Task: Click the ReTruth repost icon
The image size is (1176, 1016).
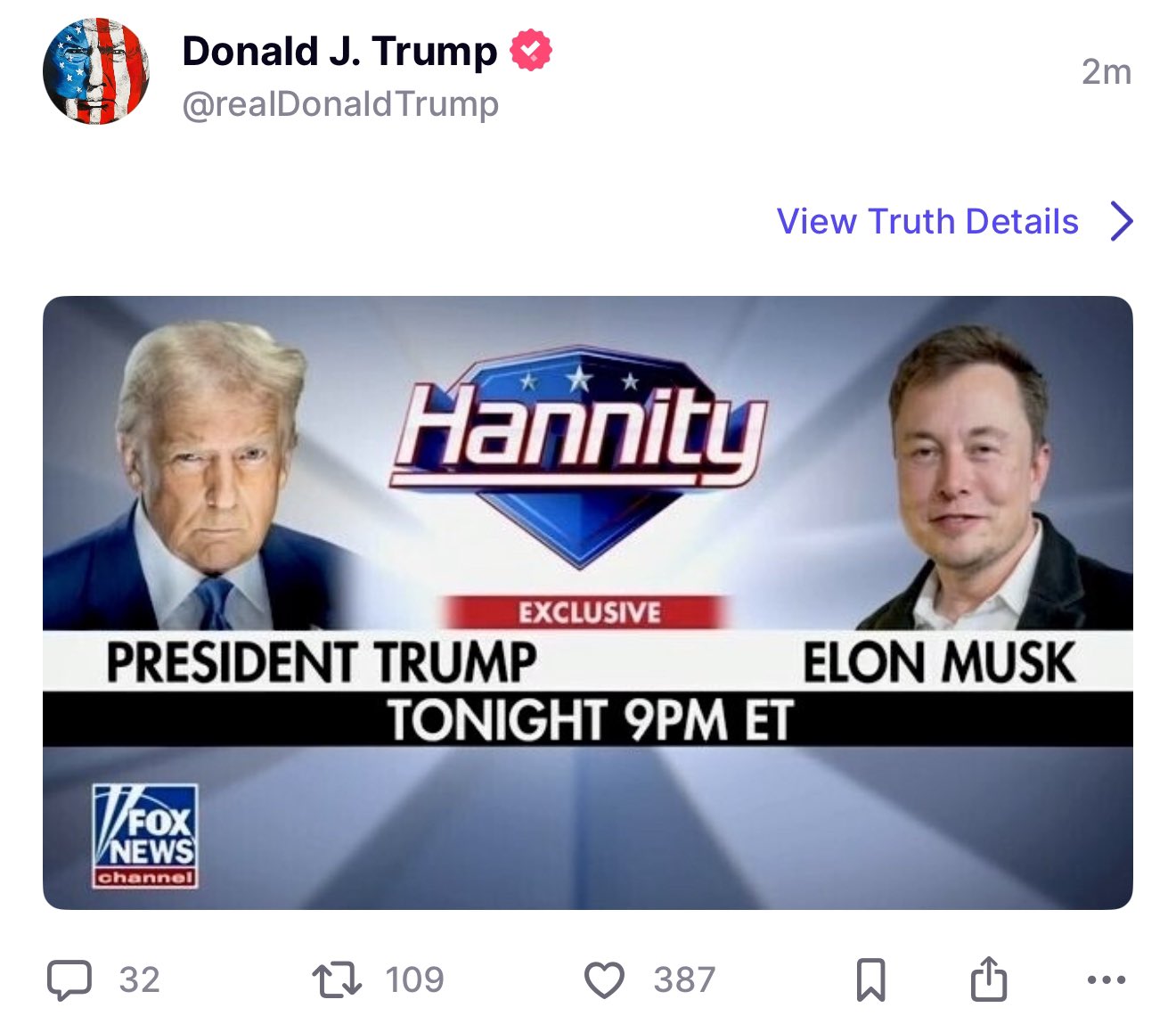Action: click(337, 979)
